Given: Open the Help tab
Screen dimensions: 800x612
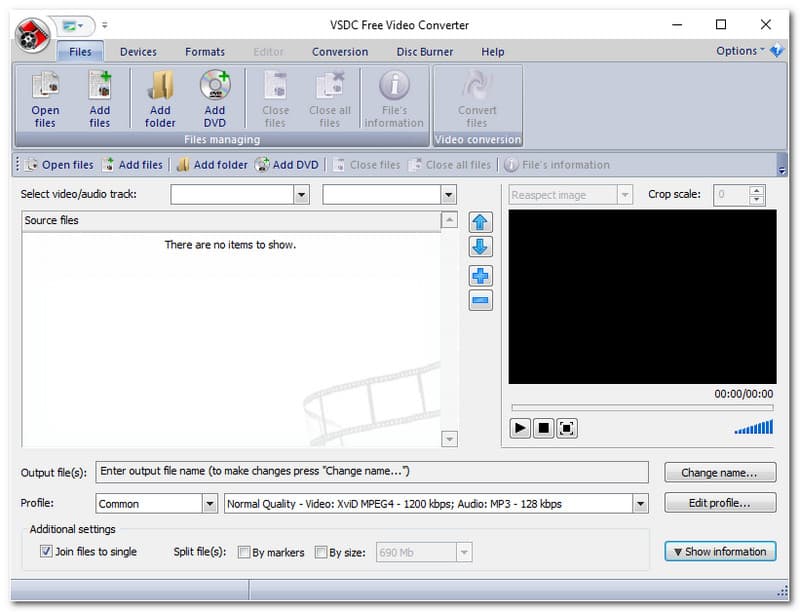Looking at the screenshot, I should pos(492,52).
